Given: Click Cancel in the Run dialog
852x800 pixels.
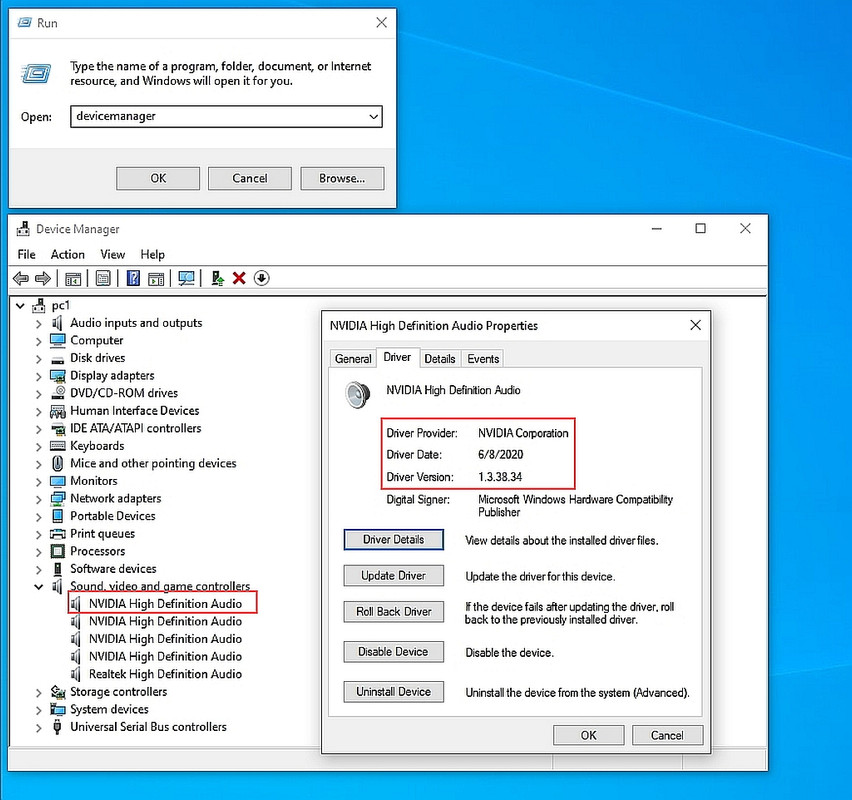Looking at the screenshot, I should 250,178.
